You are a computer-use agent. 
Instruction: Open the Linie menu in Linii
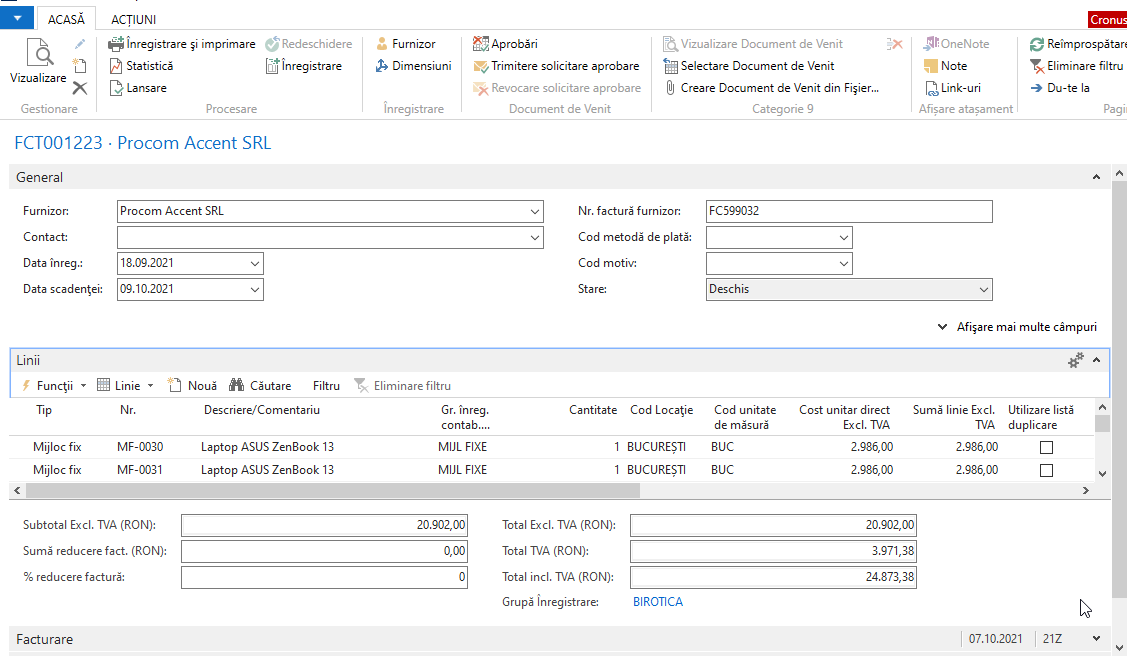[x=125, y=386]
